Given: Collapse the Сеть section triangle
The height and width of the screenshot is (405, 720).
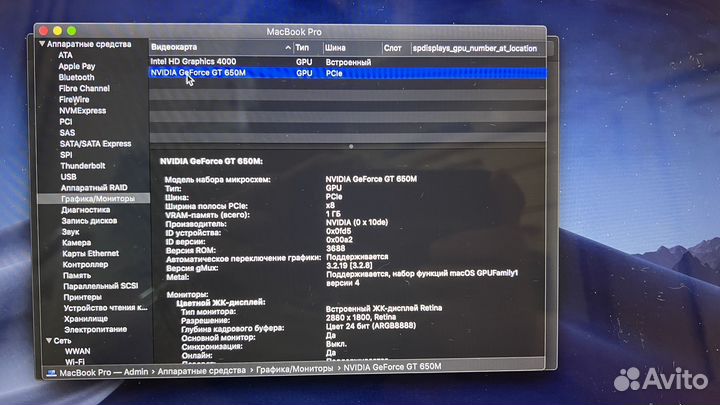Looking at the screenshot, I should point(49,341).
